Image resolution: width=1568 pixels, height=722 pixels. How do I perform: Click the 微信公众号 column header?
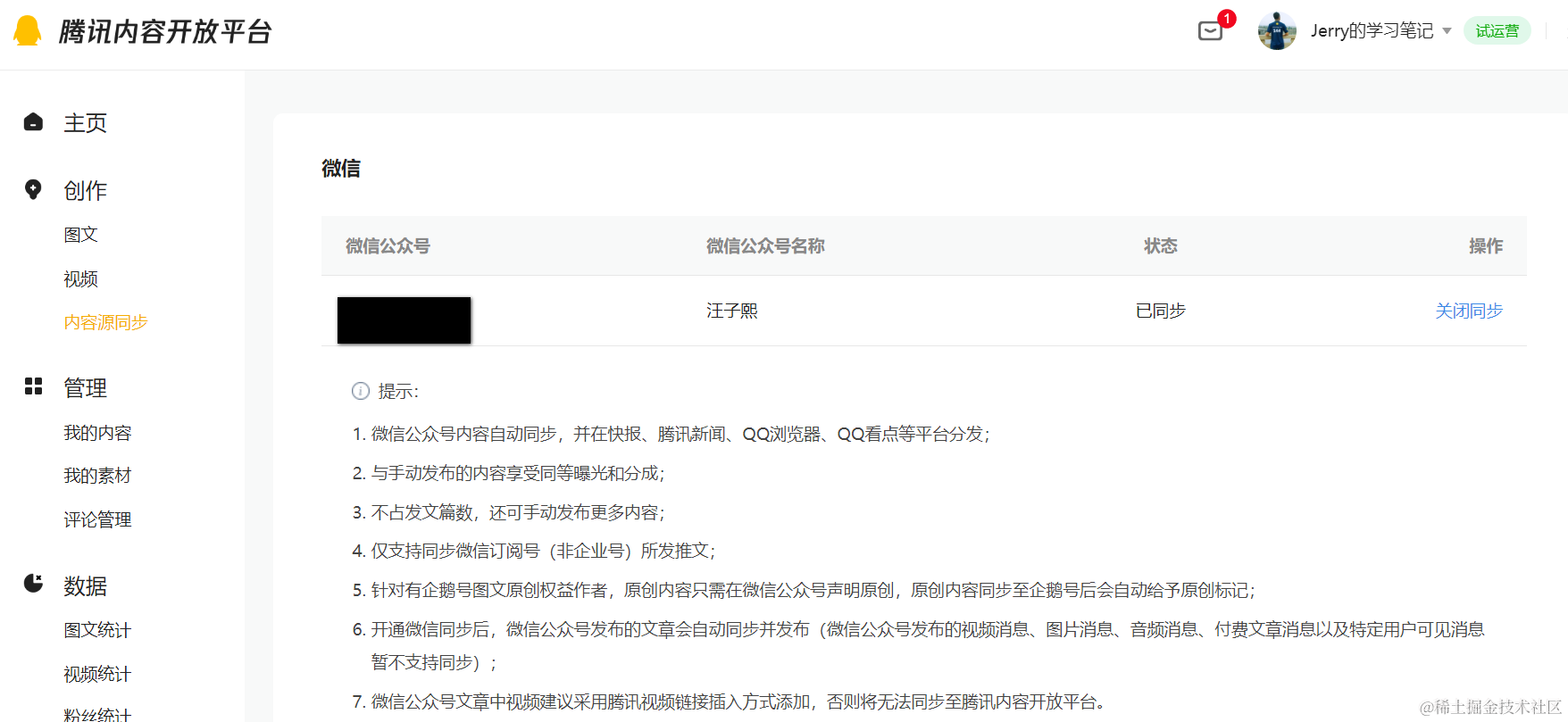pyautogui.click(x=388, y=245)
